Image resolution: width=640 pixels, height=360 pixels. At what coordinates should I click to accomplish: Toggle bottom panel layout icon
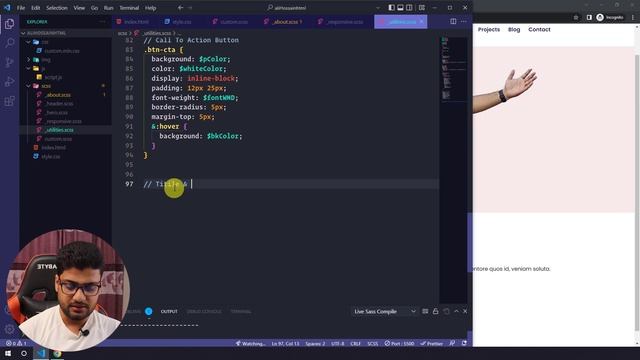coord(400,7)
